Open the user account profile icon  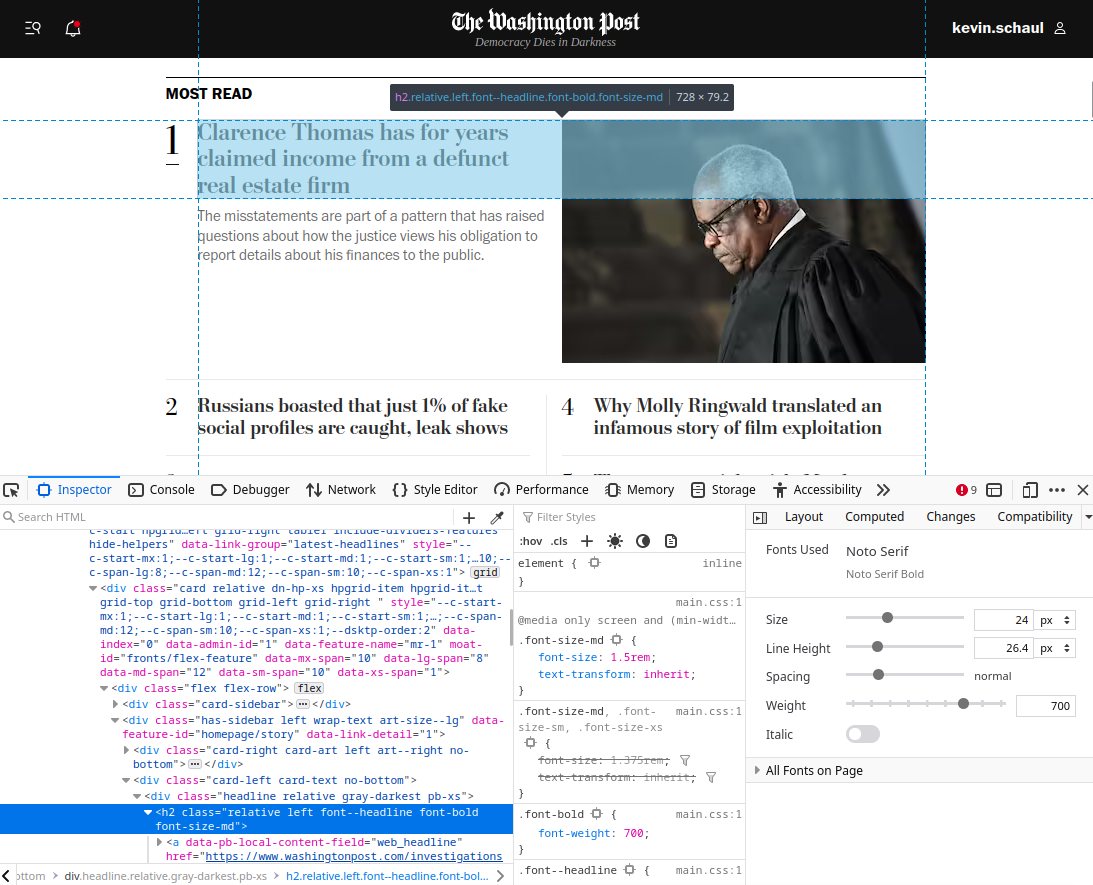(1060, 28)
